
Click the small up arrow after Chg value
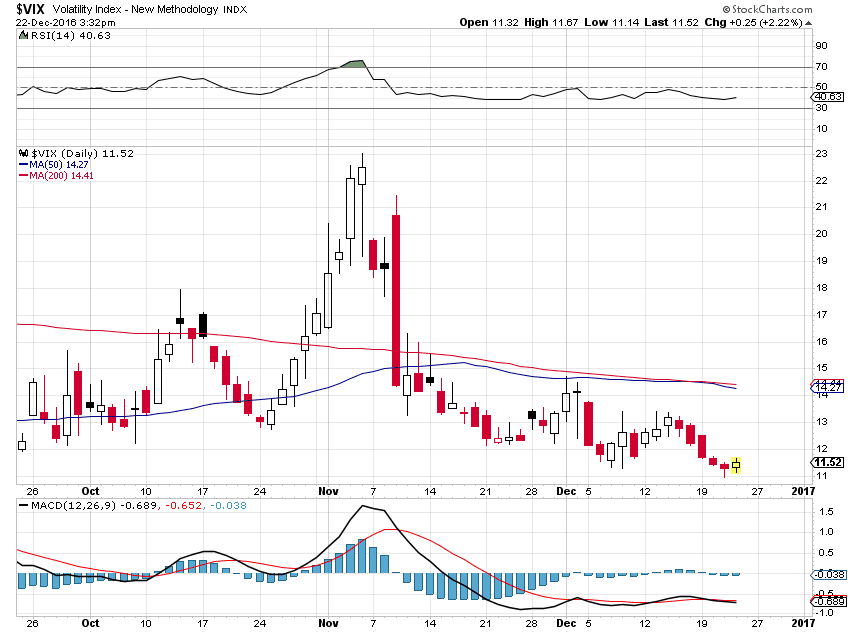tap(808, 23)
